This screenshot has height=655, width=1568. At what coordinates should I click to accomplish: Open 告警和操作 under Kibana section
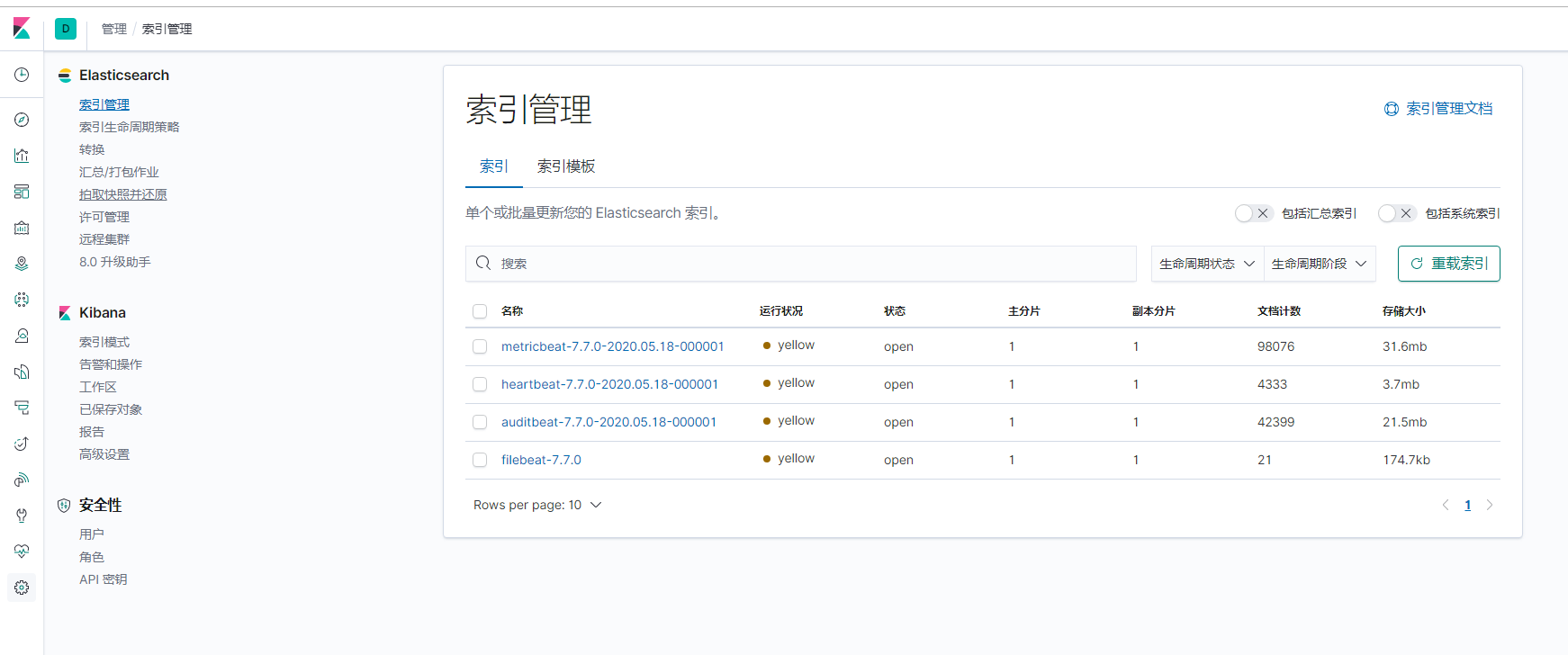pyautogui.click(x=111, y=364)
